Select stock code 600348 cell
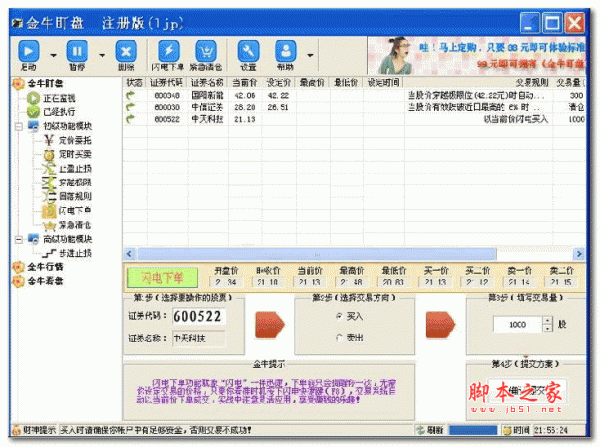The width and height of the screenshot is (600, 447). click(x=167, y=96)
